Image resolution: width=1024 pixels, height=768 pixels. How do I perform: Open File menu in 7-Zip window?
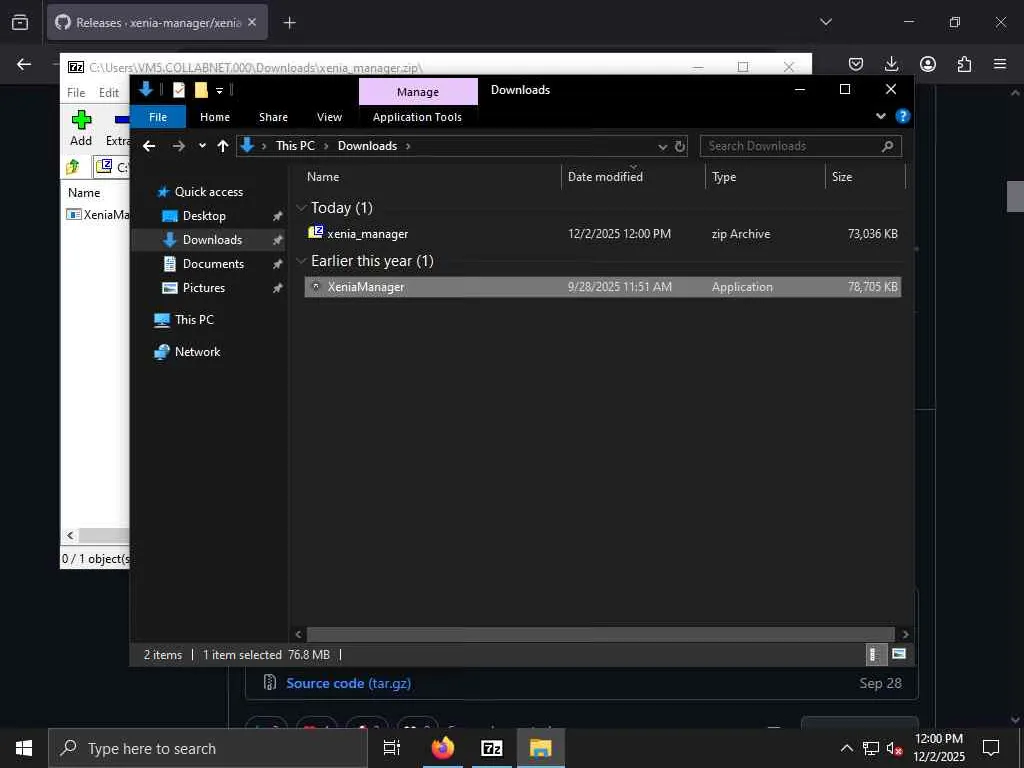76,93
